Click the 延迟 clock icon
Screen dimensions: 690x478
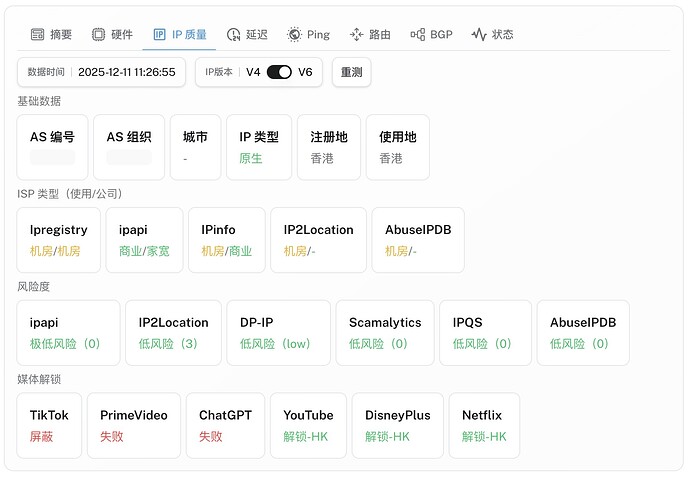click(233, 34)
